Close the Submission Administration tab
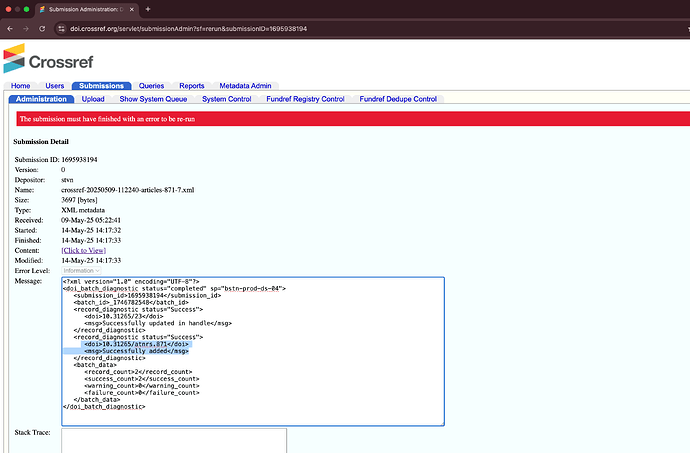The width and height of the screenshot is (690, 453). [132, 9]
